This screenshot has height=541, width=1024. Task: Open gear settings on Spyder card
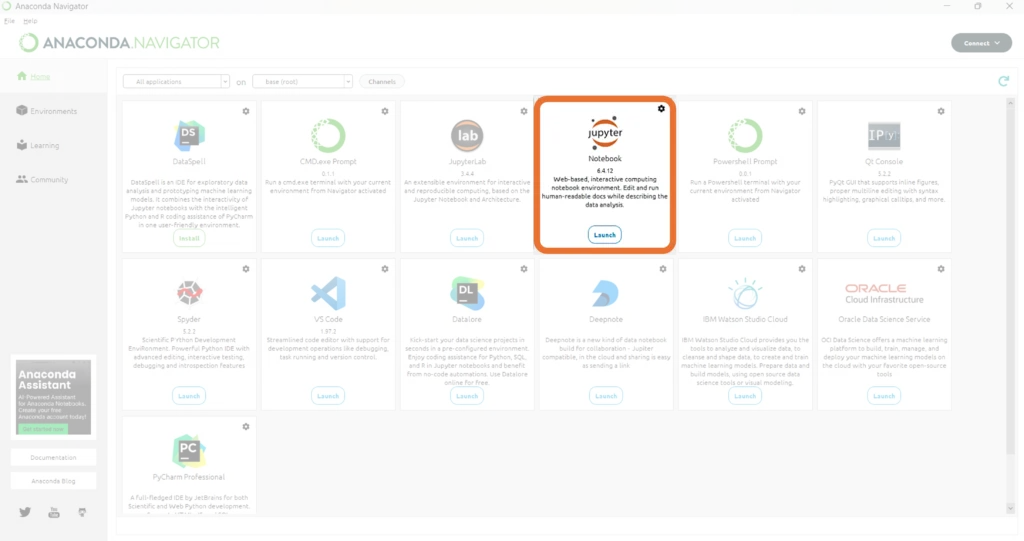[246, 269]
